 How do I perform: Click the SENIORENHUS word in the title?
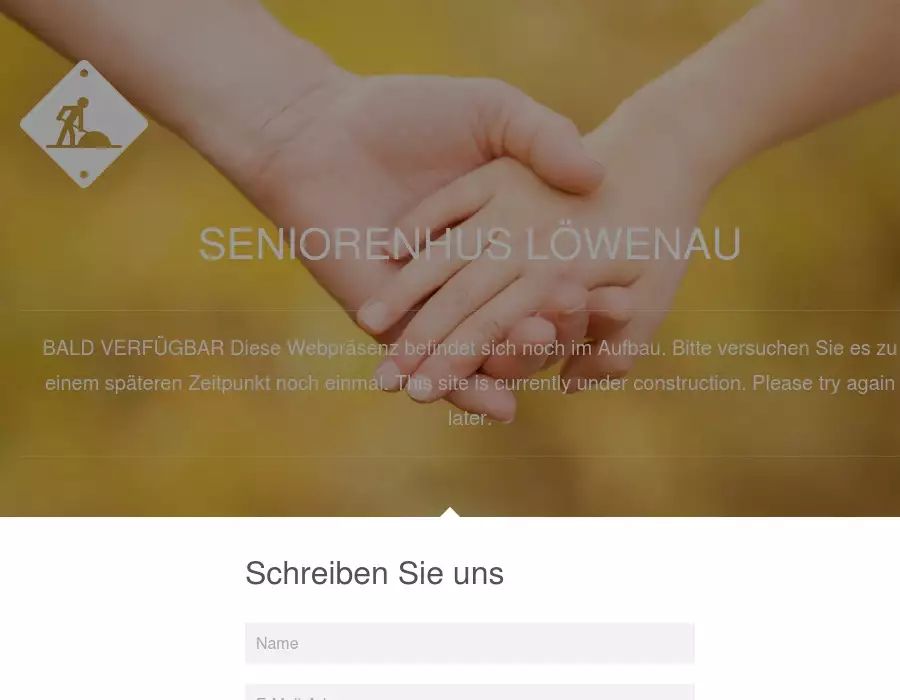tap(355, 244)
